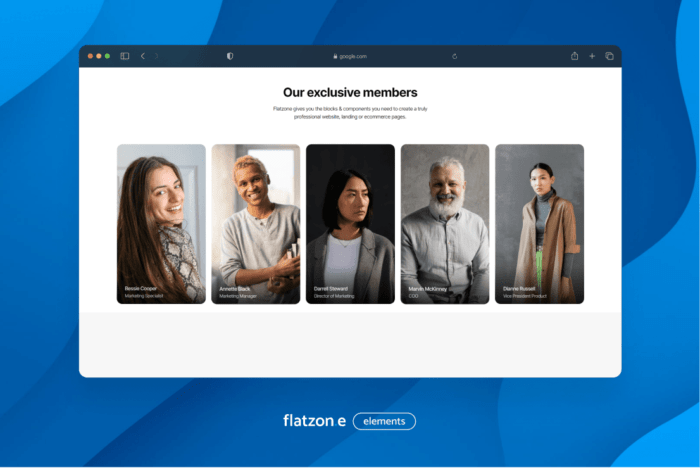Show the tab overview
The width and height of the screenshot is (700, 468).
coord(609,56)
